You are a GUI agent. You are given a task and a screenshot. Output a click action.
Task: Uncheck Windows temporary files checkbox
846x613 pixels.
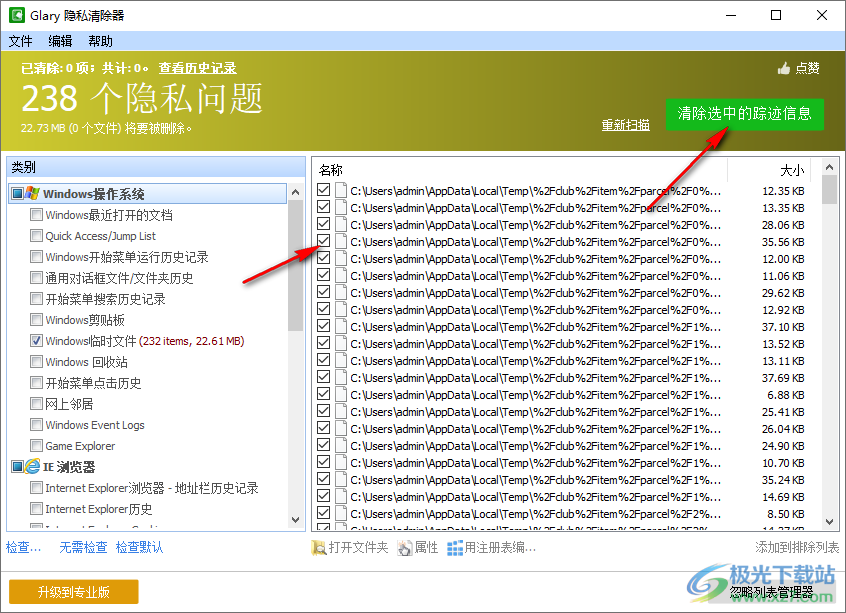pos(36,340)
